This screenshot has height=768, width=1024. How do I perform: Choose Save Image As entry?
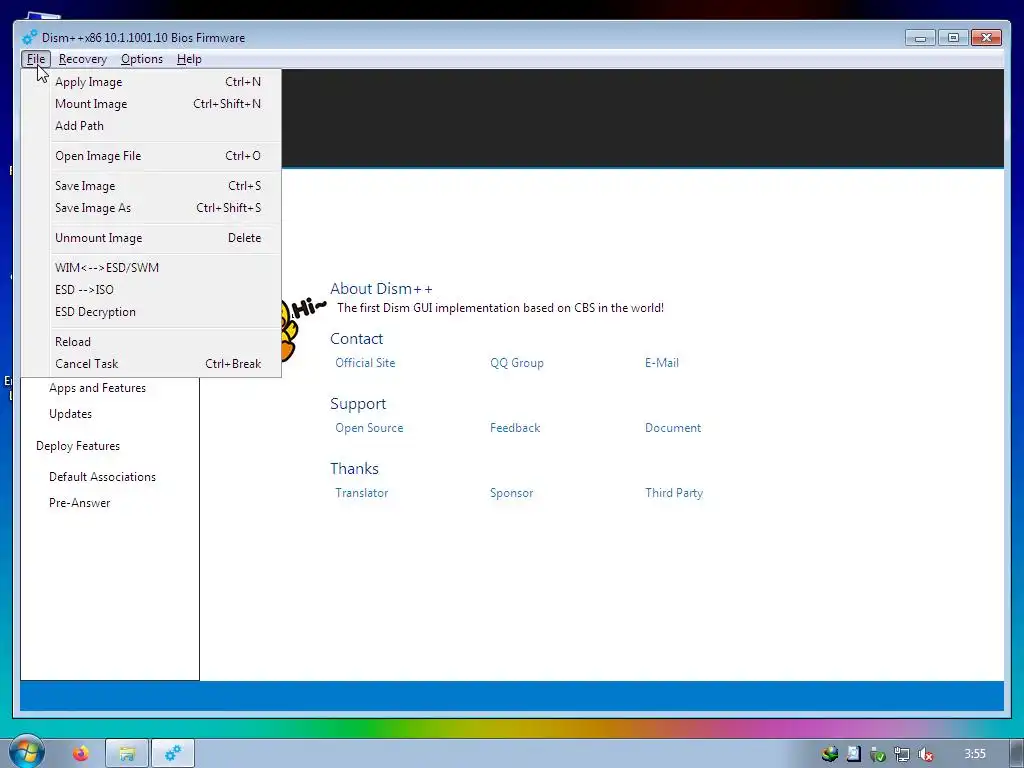pyautogui.click(x=157, y=208)
